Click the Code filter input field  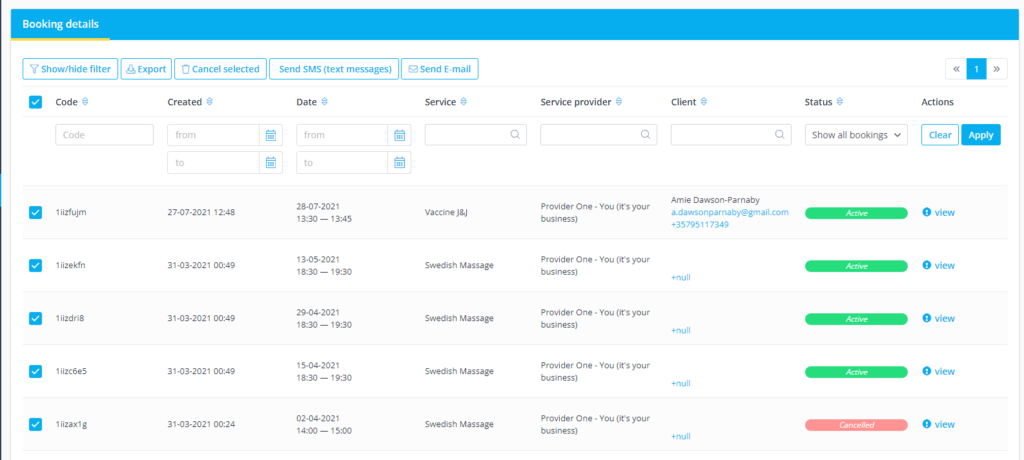coord(104,135)
